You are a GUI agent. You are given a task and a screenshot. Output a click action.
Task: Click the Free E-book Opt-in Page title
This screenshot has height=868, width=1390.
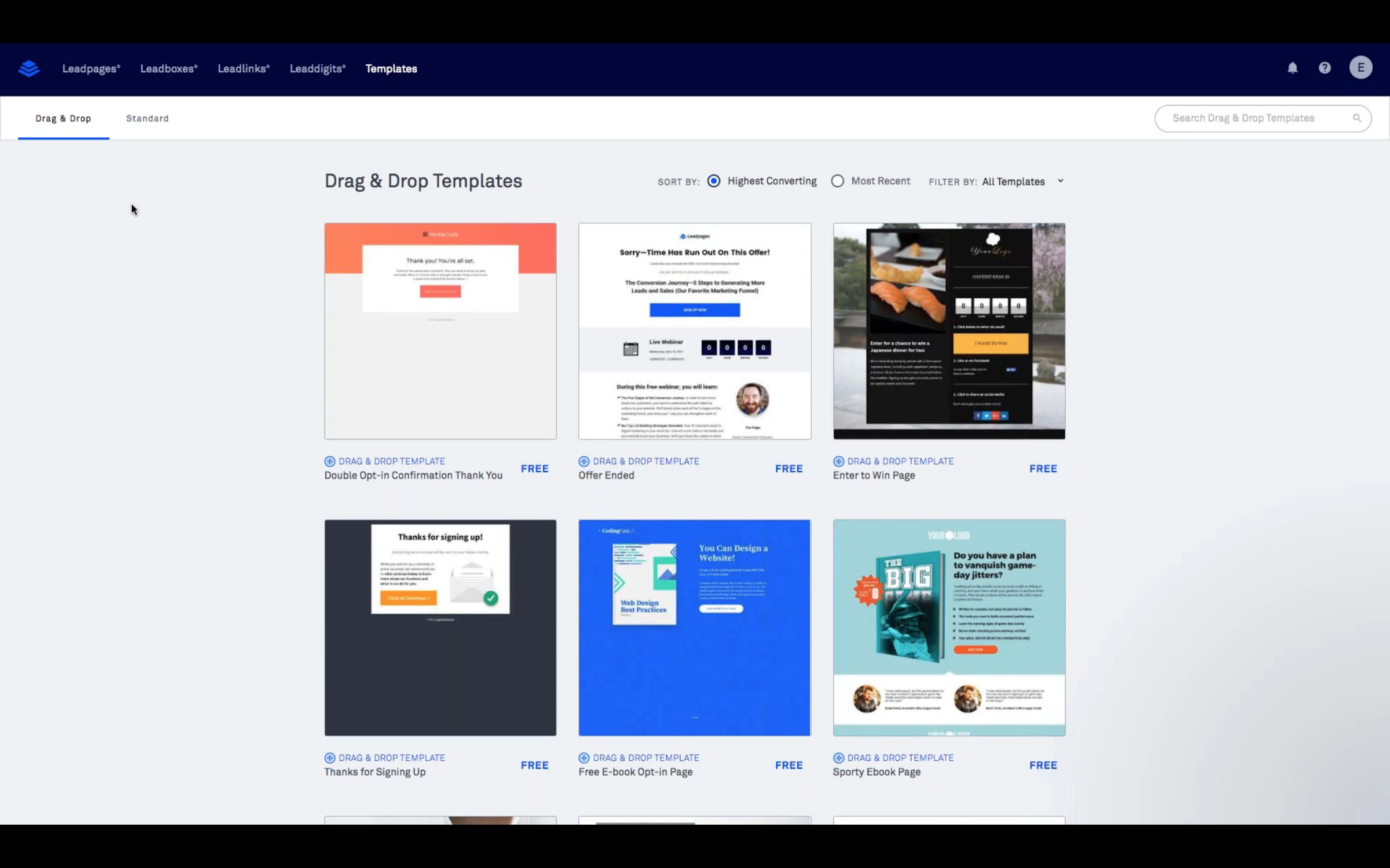coord(636,772)
